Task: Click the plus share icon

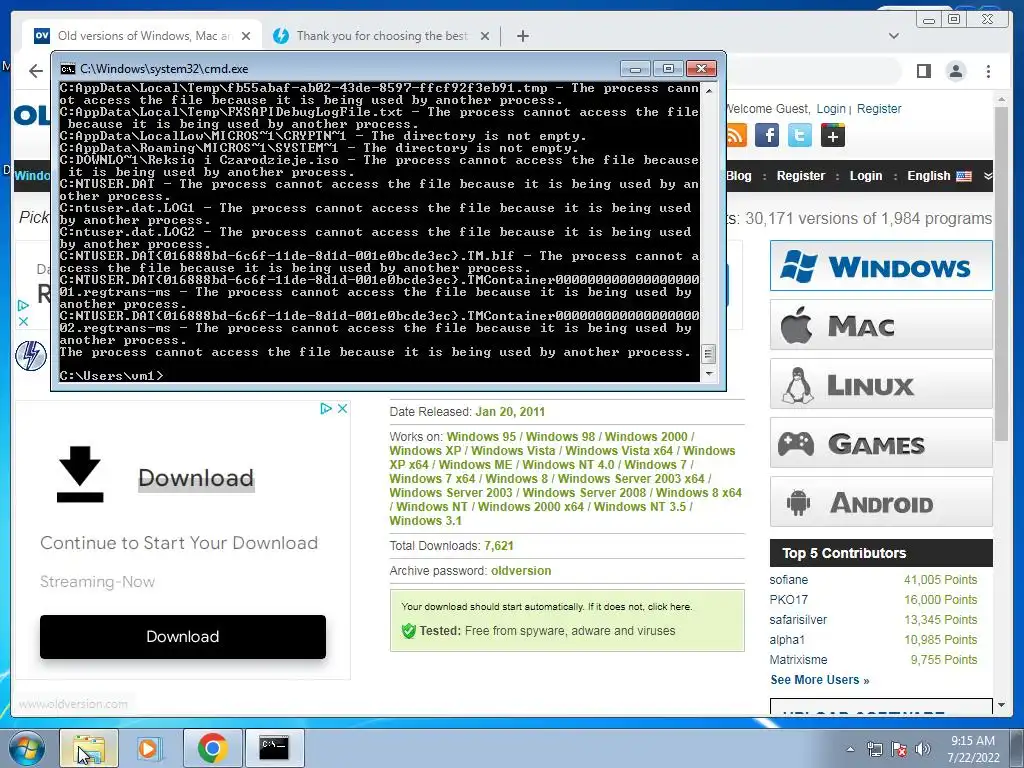Action: tap(833, 136)
